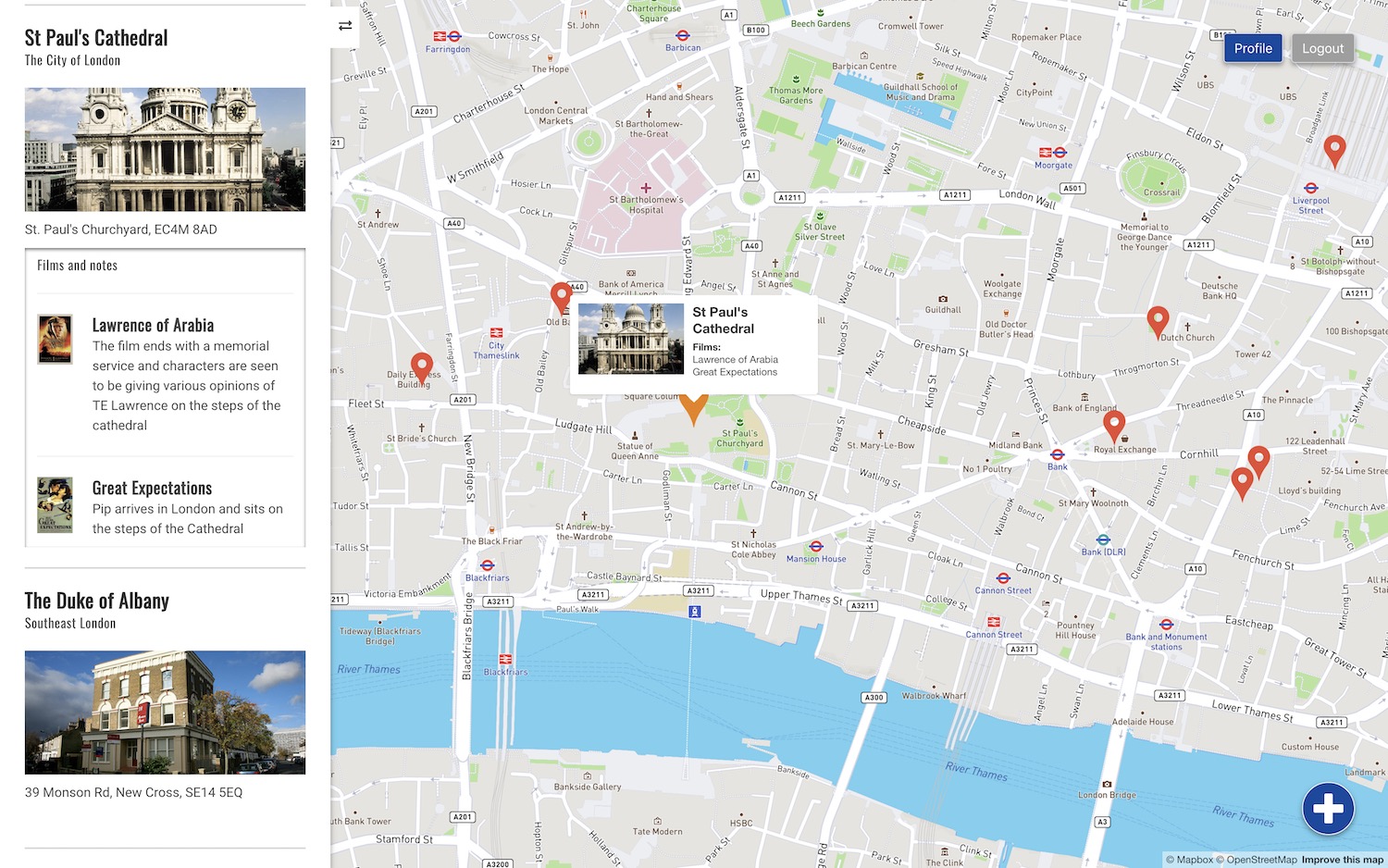Open St Paul's Cathedral photo in sidebar

tap(165, 149)
